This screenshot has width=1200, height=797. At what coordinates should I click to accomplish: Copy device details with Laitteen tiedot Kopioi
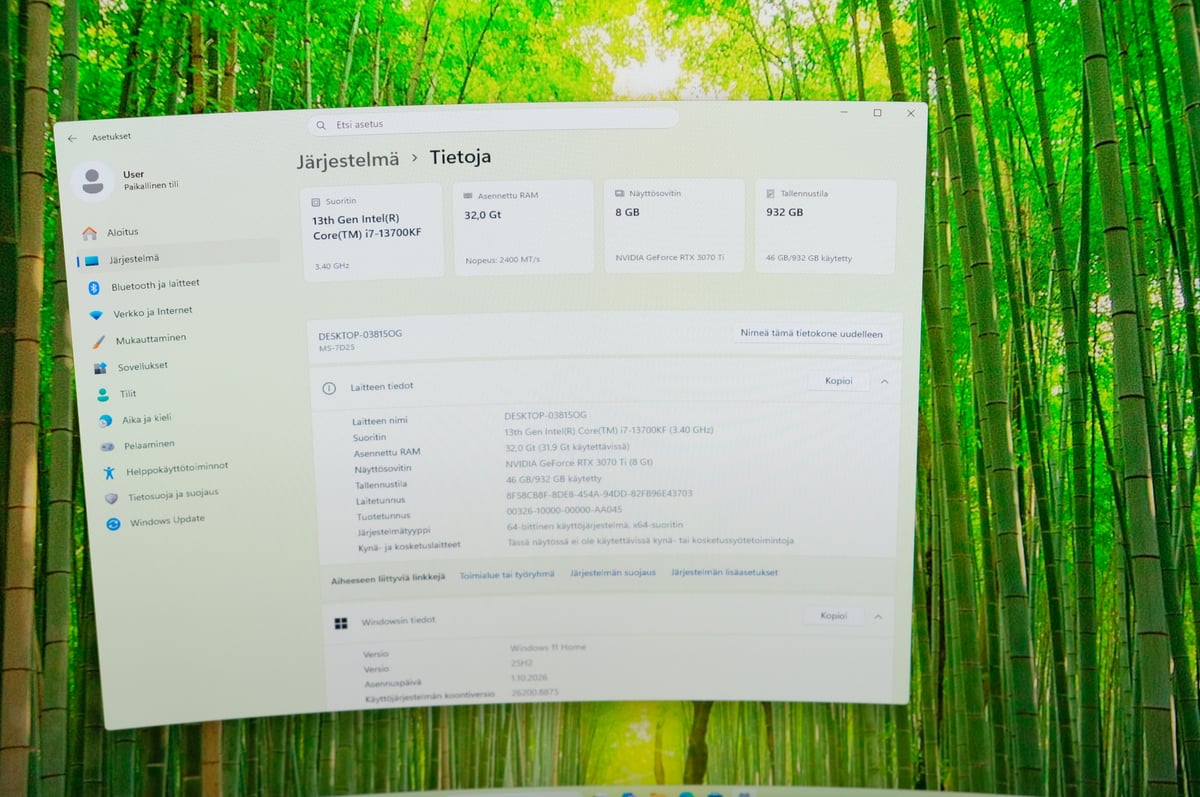(838, 381)
